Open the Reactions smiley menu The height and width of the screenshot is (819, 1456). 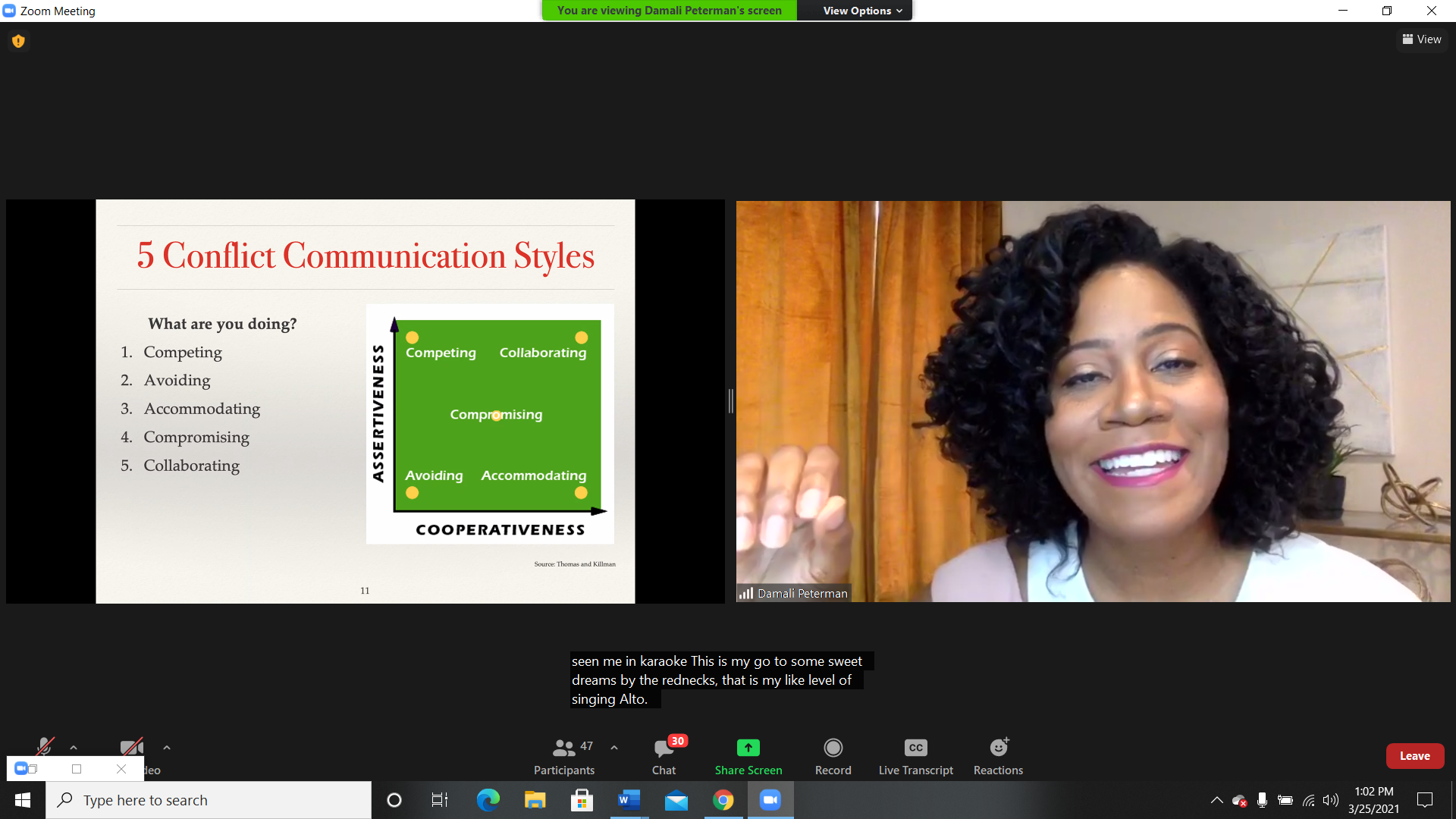[x=998, y=748]
